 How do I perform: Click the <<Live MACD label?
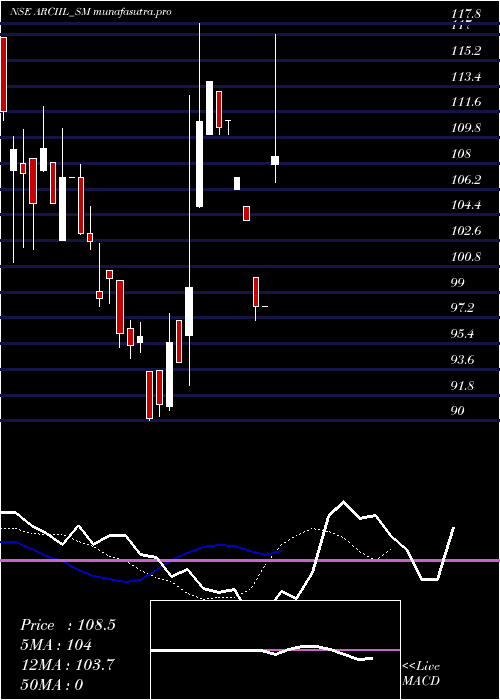coord(421,674)
